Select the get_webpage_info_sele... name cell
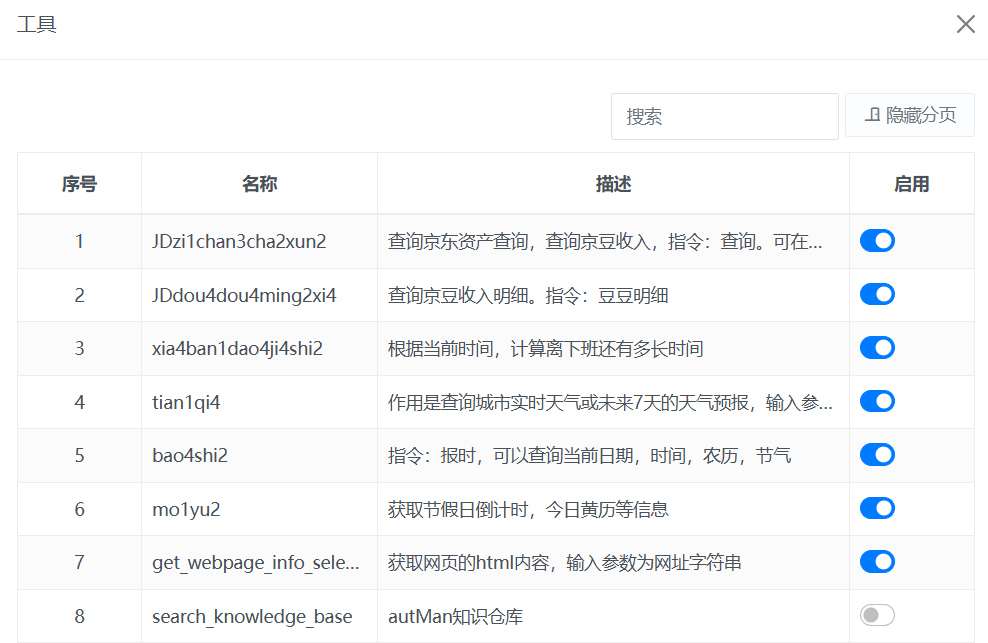The height and width of the screenshot is (643, 988). pyautogui.click(x=255, y=563)
